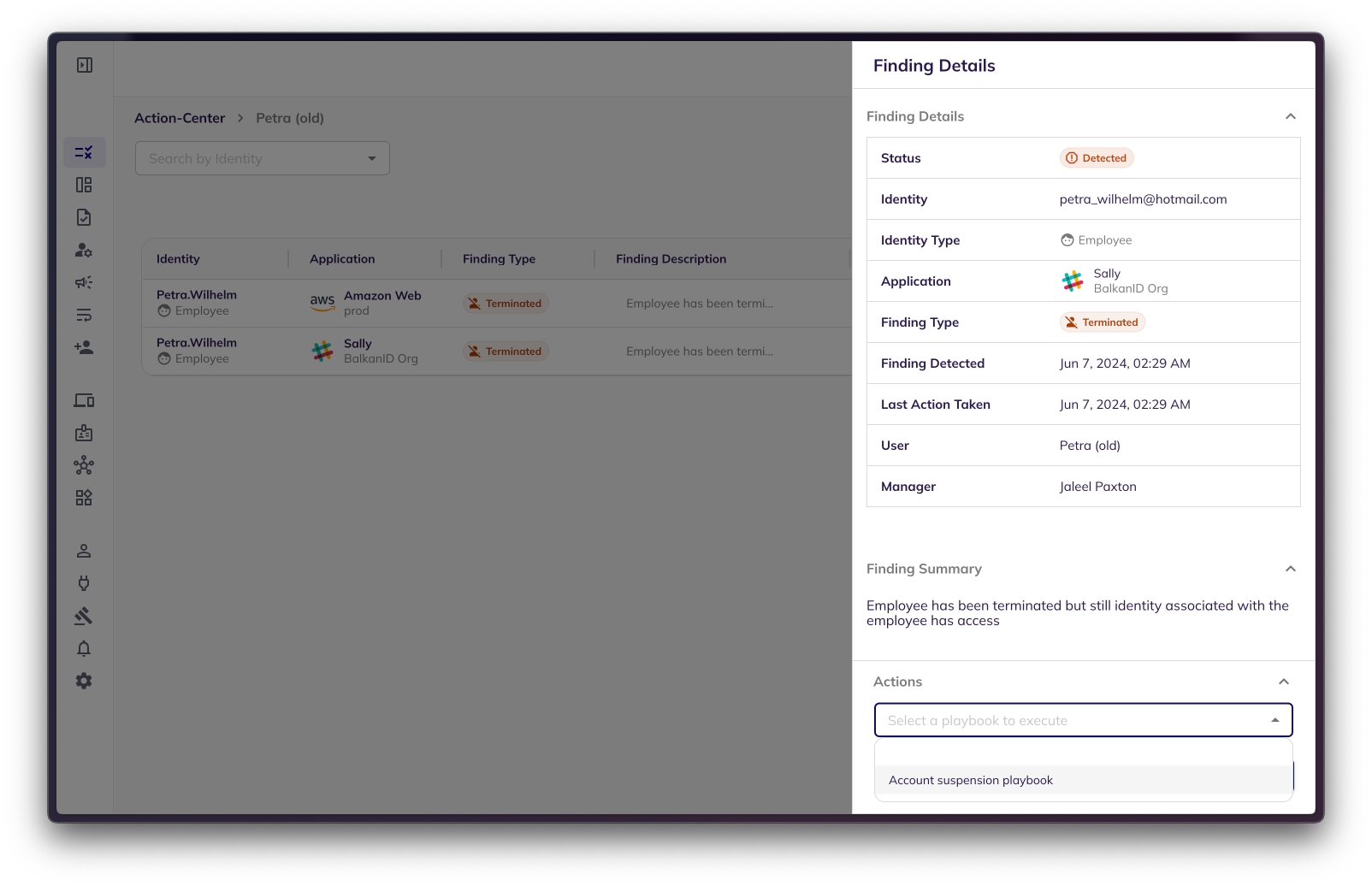Click the Slack logo in the Sally row
Image resolution: width=1372 pixels, height=886 pixels.
coord(322,351)
